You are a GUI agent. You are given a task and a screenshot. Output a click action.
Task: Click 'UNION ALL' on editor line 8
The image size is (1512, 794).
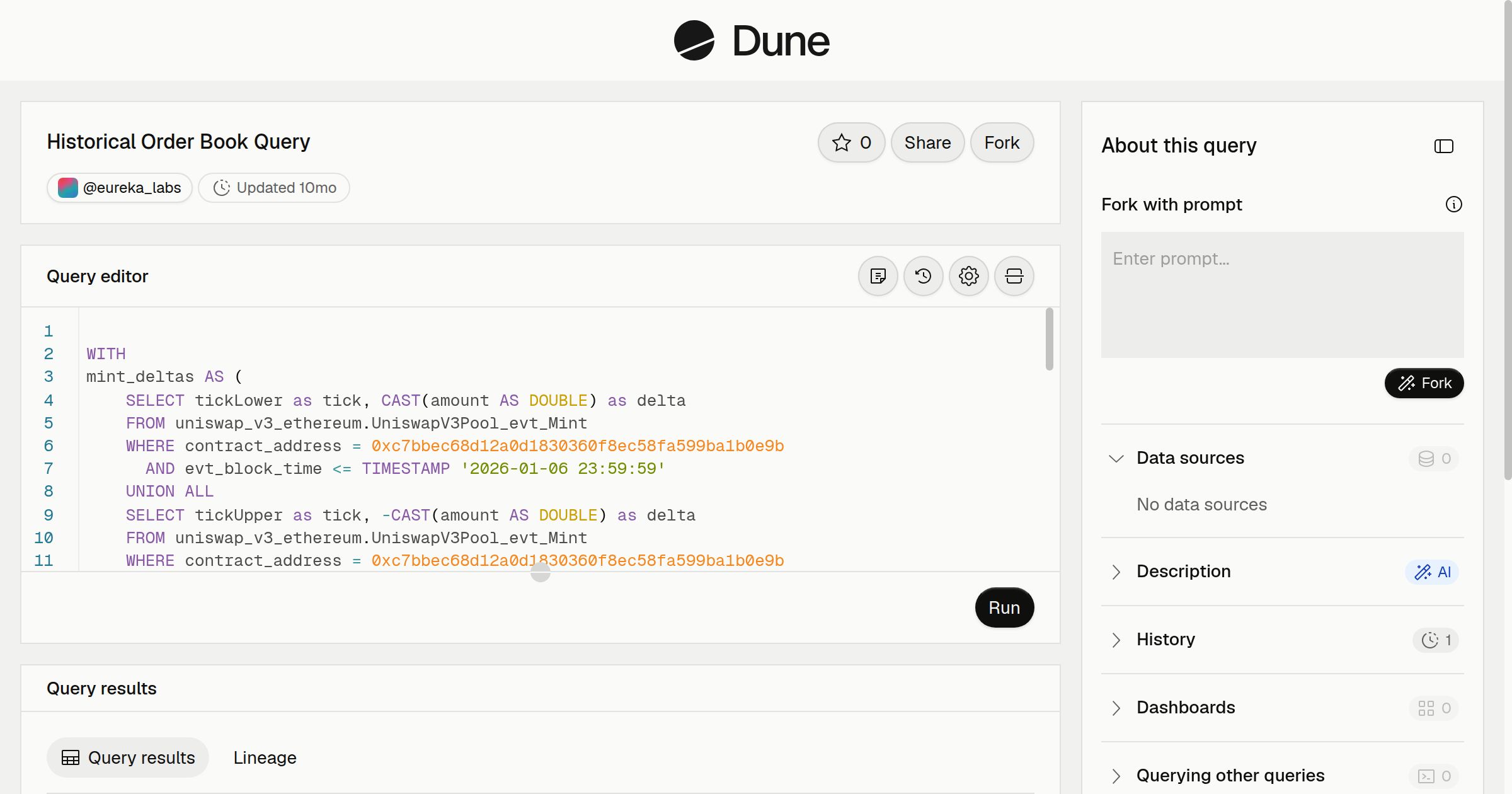tap(169, 491)
